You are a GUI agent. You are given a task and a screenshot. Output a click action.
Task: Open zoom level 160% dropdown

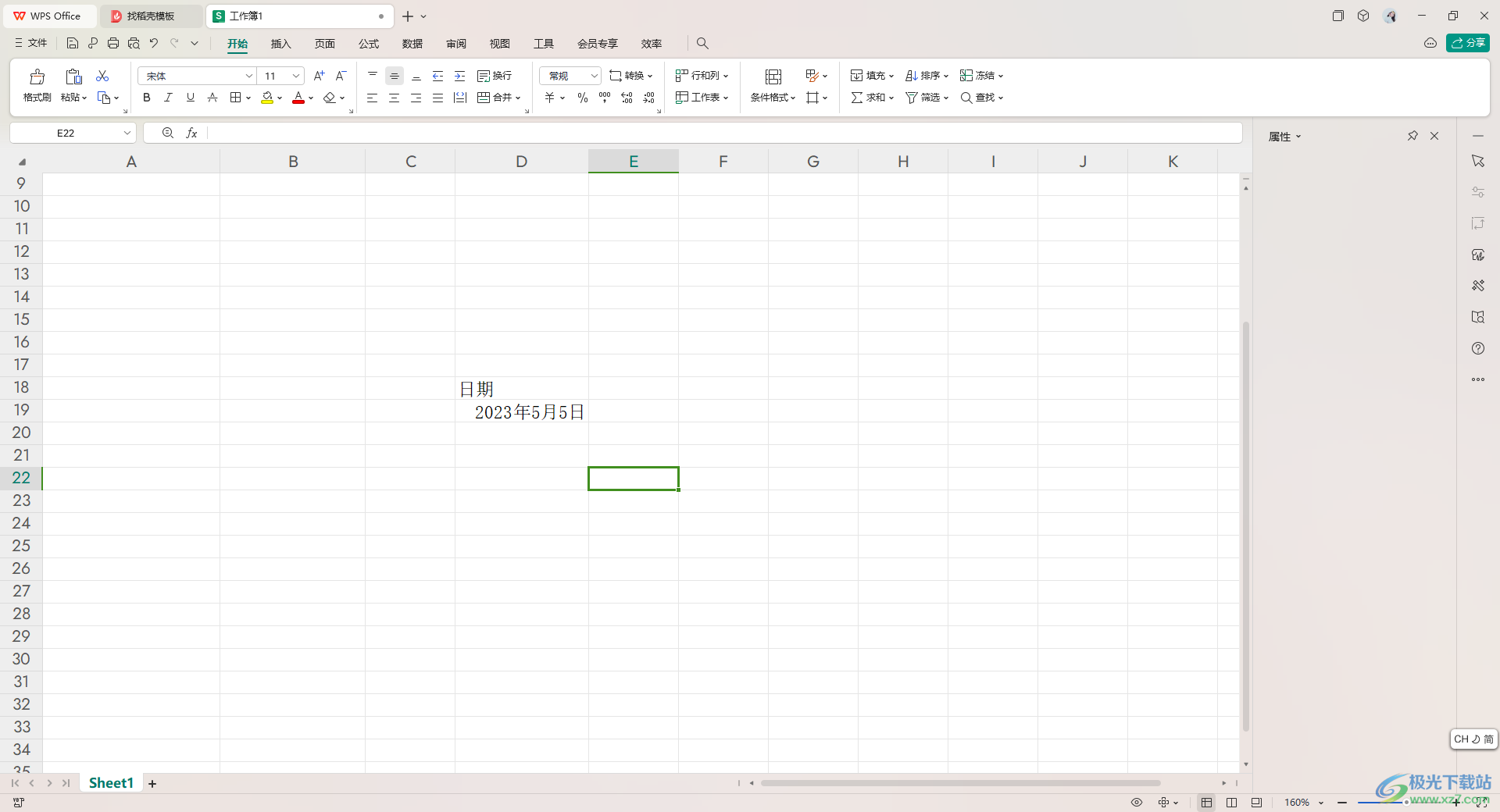pyautogui.click(x=1321, y=803)
